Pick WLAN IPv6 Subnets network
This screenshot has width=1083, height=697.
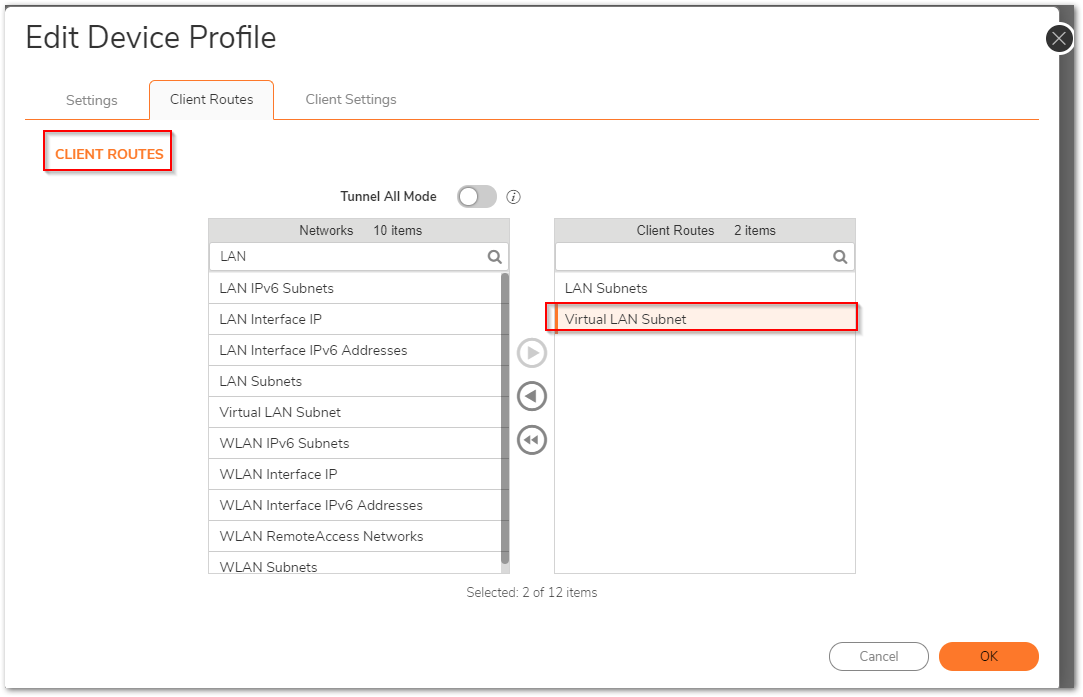355,443
